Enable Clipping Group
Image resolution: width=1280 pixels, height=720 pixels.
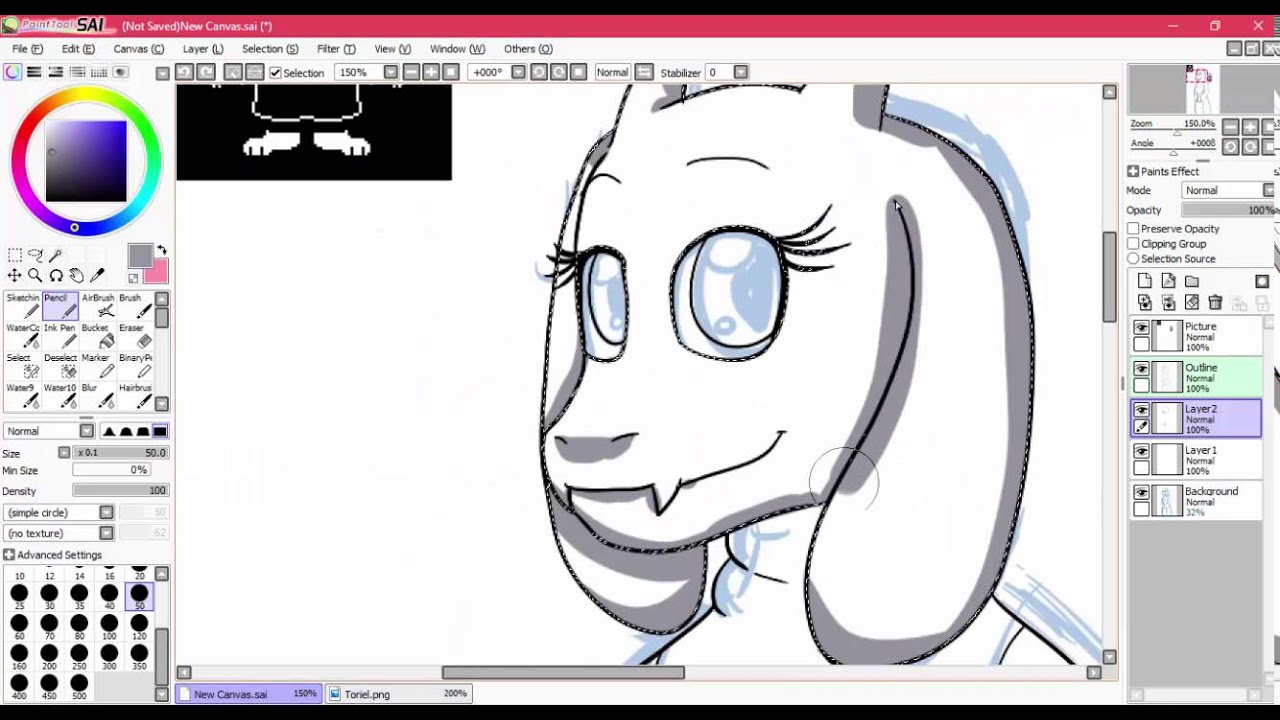point(1133,244)
